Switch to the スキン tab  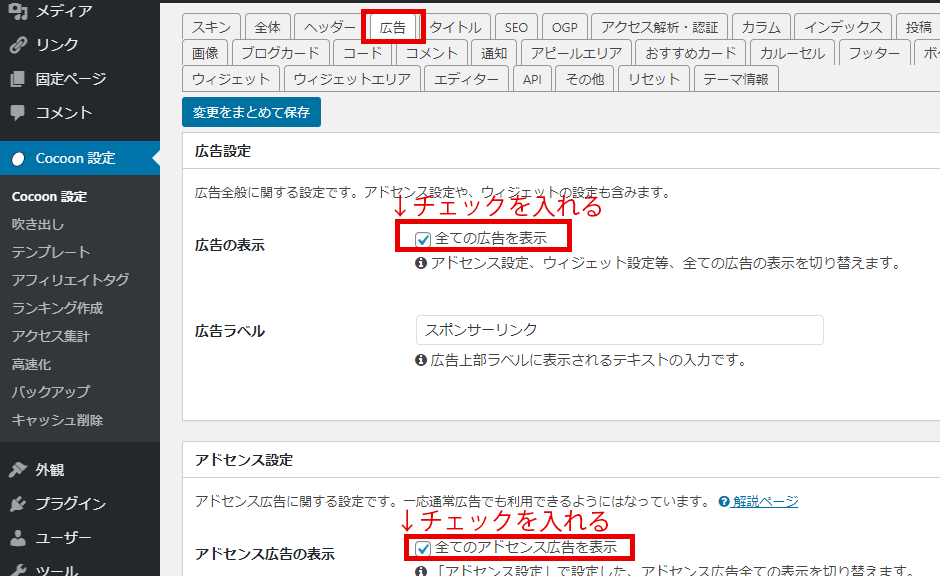point(211,27)
